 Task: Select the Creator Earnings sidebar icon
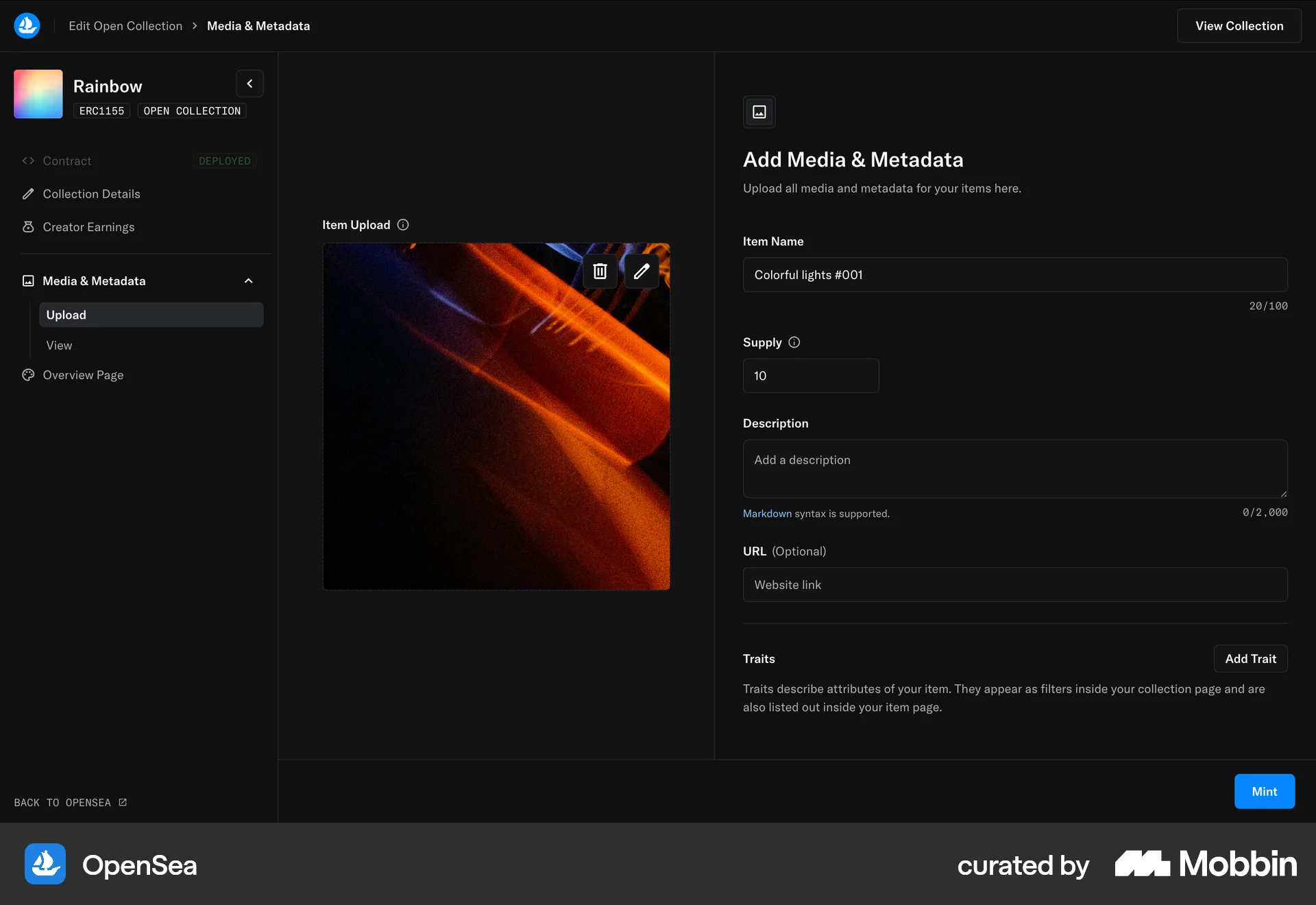click(x=28, y=227)
